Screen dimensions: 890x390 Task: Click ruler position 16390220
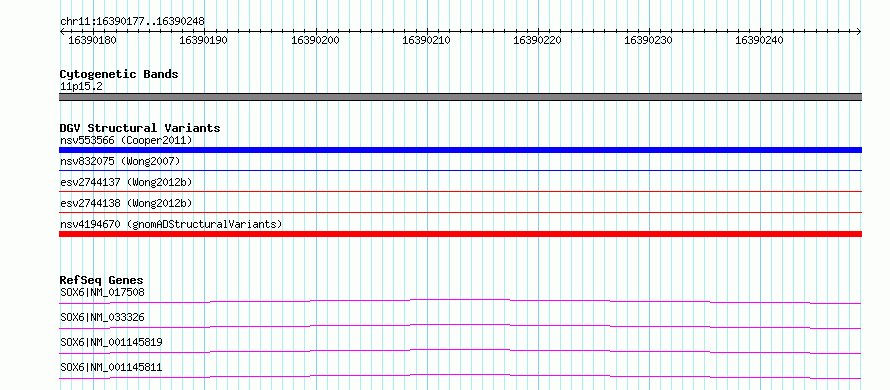[x=538, y=40]
